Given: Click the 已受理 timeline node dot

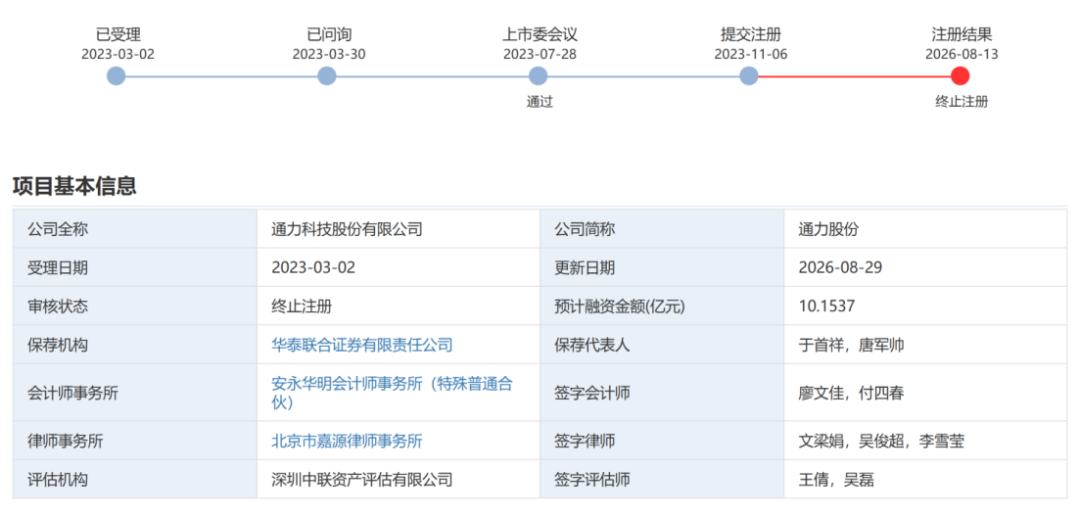Looking at the screenshot, I should coord(116,76).
